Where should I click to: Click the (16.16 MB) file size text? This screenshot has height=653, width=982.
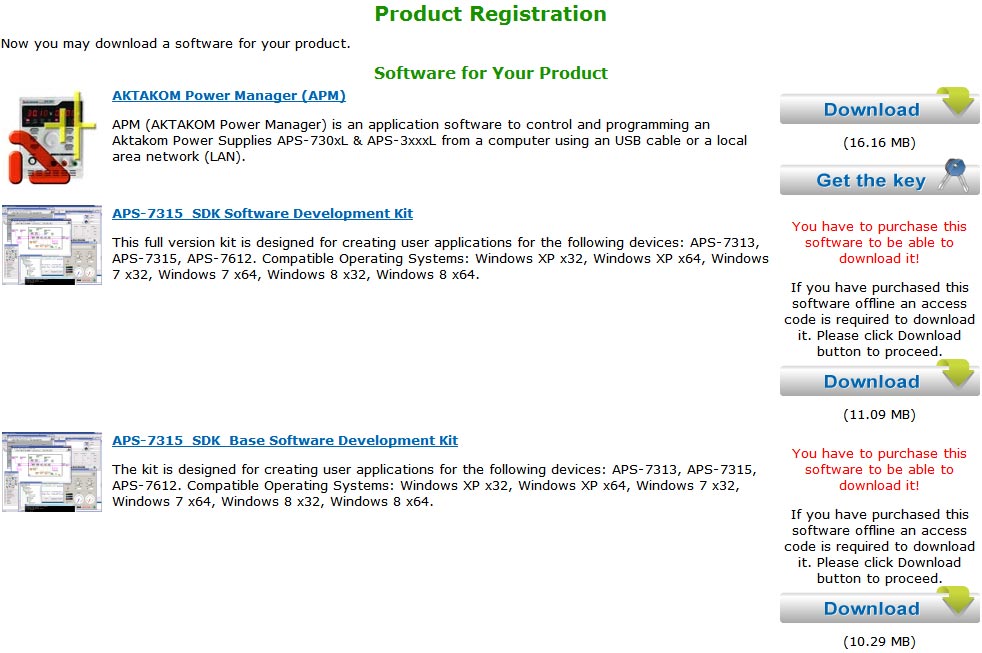coord(879,143)
